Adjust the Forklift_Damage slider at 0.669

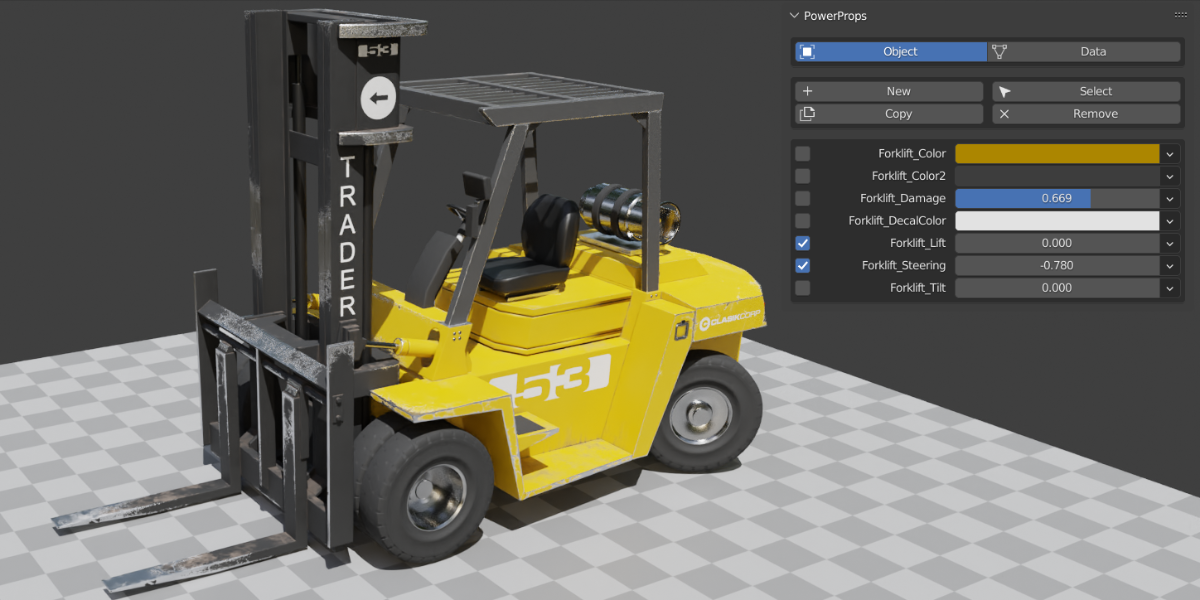[x=1057, y=198]
